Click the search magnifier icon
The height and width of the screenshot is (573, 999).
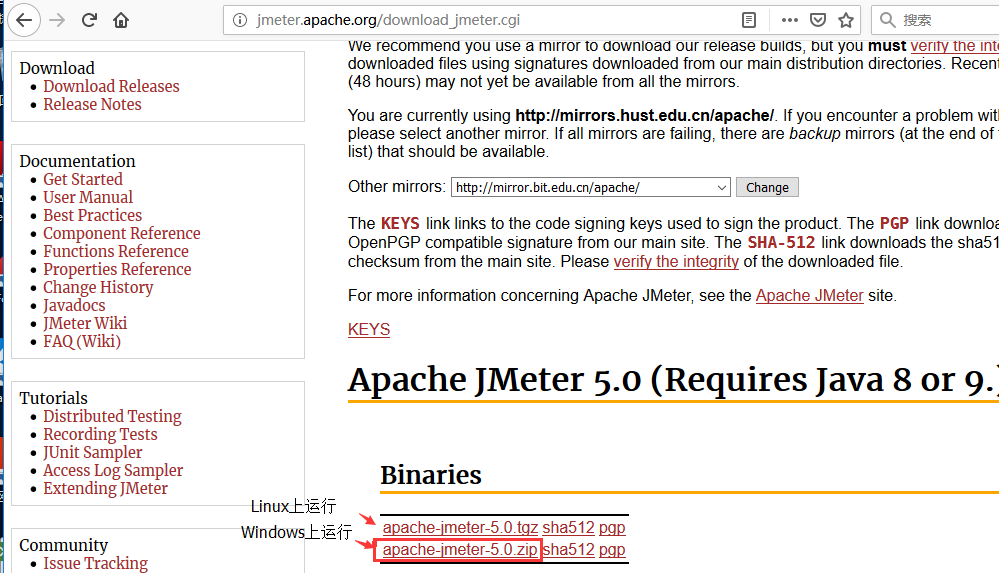(x=888, y=20)
